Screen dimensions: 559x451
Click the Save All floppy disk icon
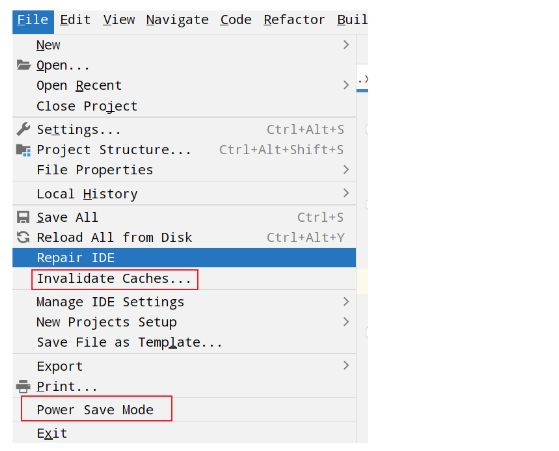(23, 217)
